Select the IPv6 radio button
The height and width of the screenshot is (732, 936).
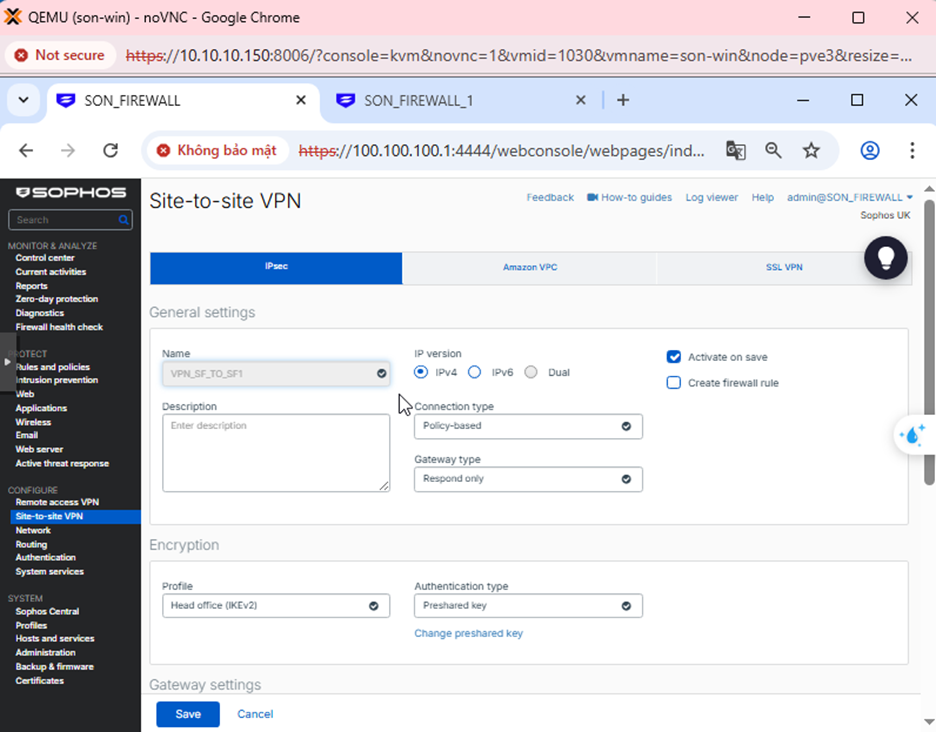475,372
